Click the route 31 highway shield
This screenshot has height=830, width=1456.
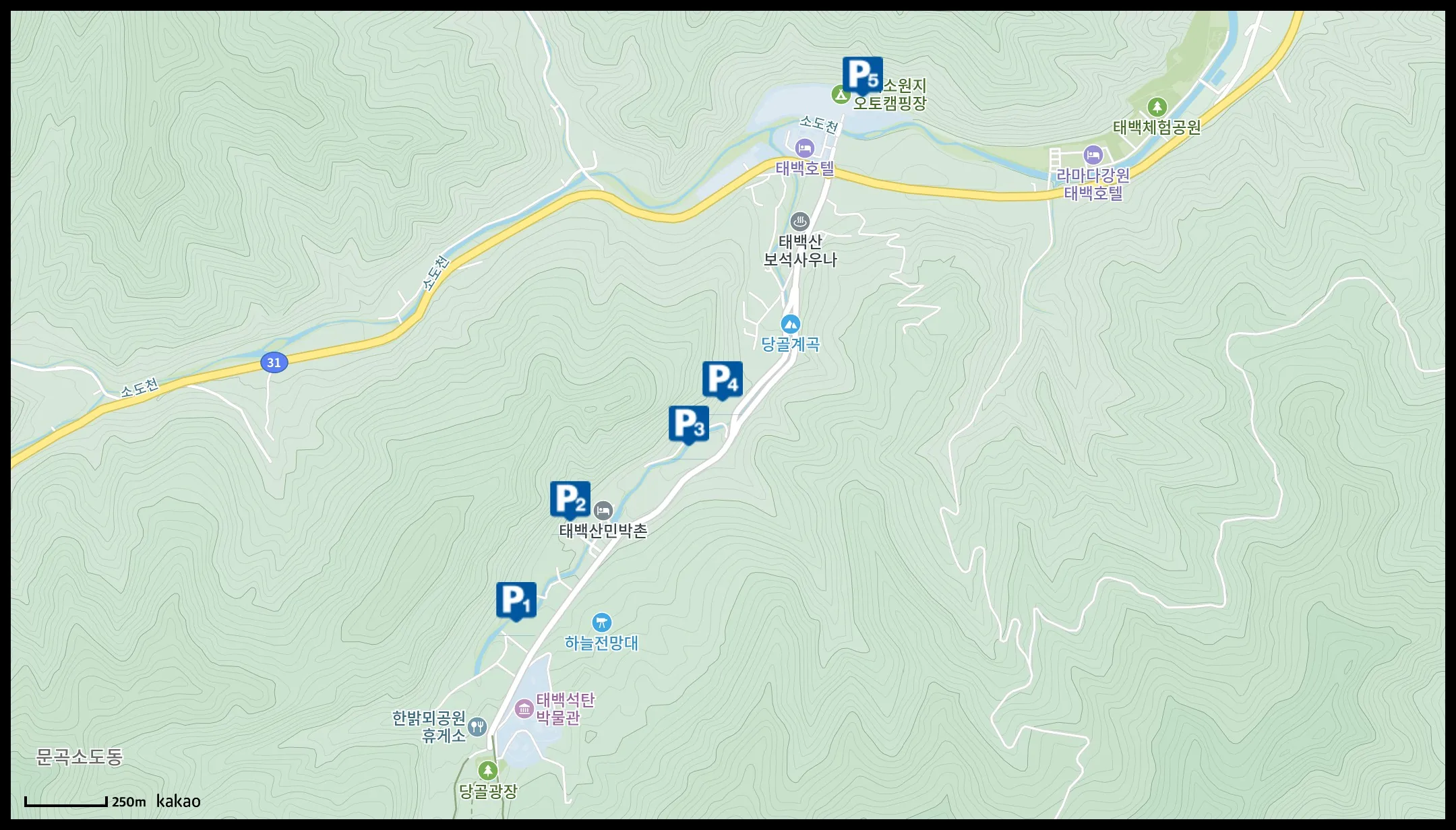click(274, 362)
